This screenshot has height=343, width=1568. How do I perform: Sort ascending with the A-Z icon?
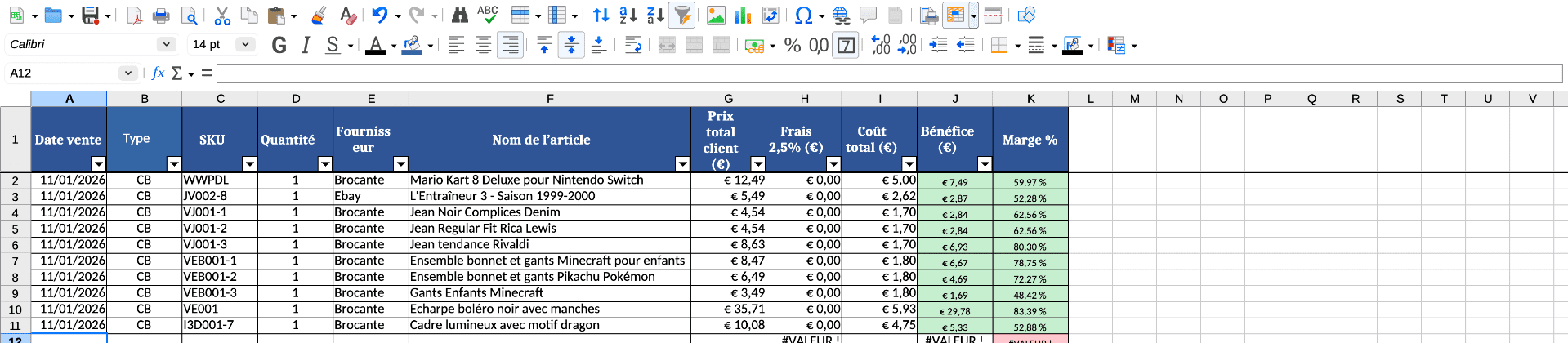point(628,15)
